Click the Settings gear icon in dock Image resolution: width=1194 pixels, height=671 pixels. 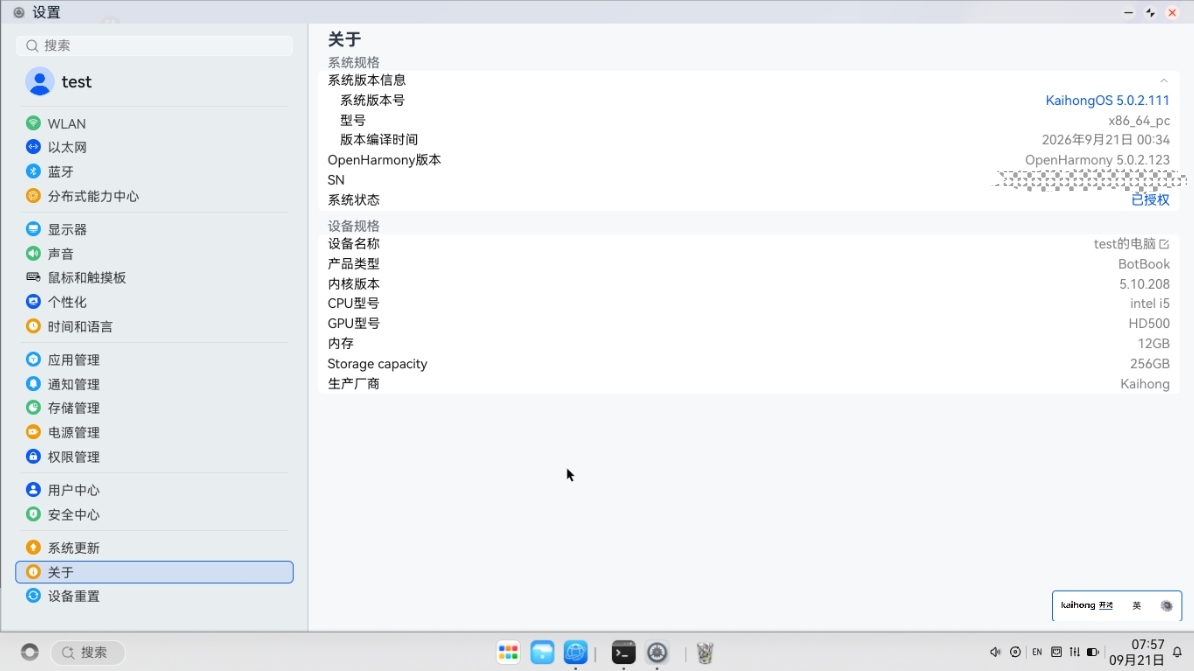click(x=657, y=653)
